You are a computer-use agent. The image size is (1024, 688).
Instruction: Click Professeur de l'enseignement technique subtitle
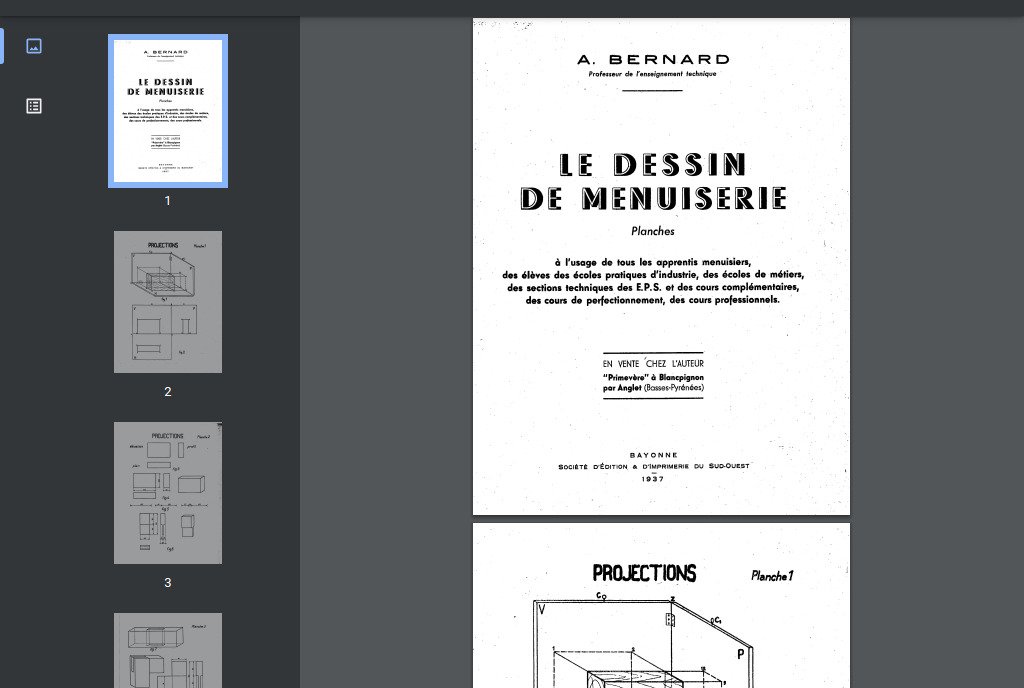[x=652, y=74]
